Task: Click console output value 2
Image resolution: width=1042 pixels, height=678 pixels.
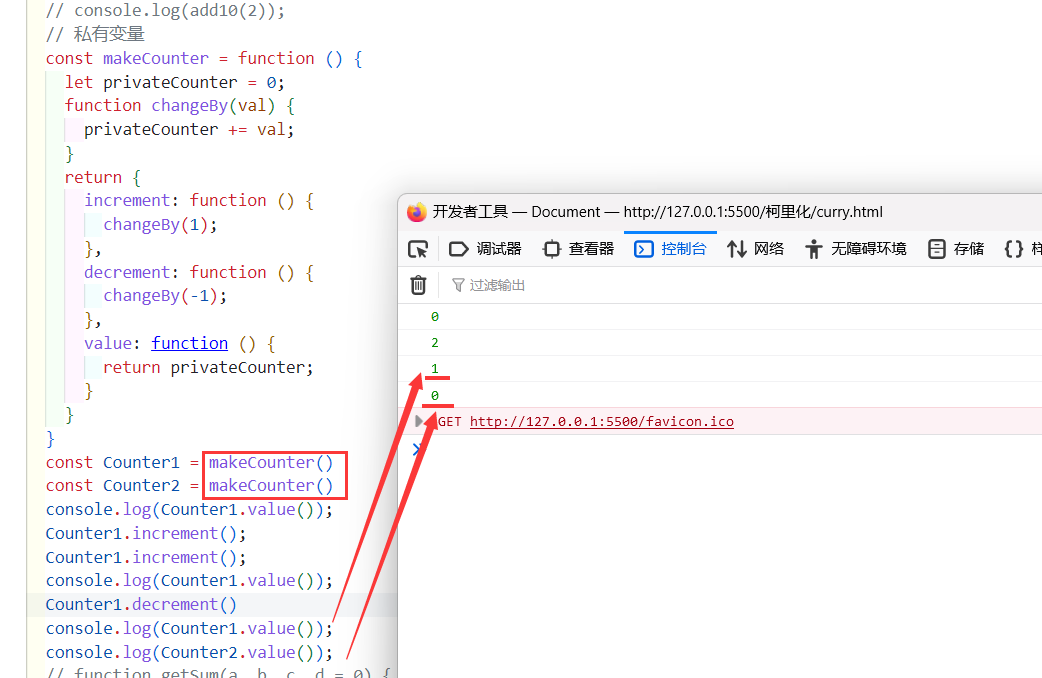Action: [x=435, y=343]
